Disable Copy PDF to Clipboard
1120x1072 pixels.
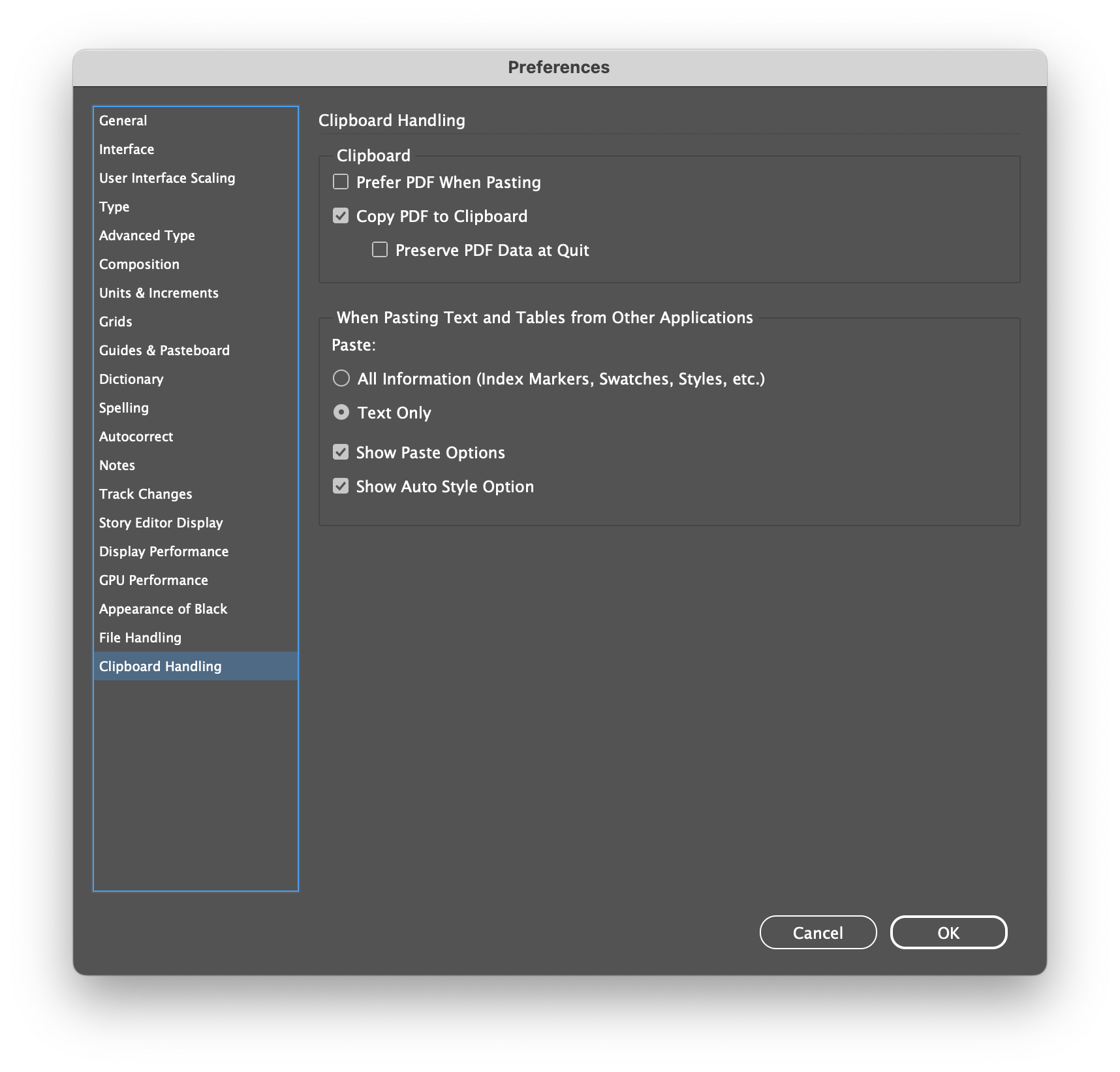(x=340, y=215)
